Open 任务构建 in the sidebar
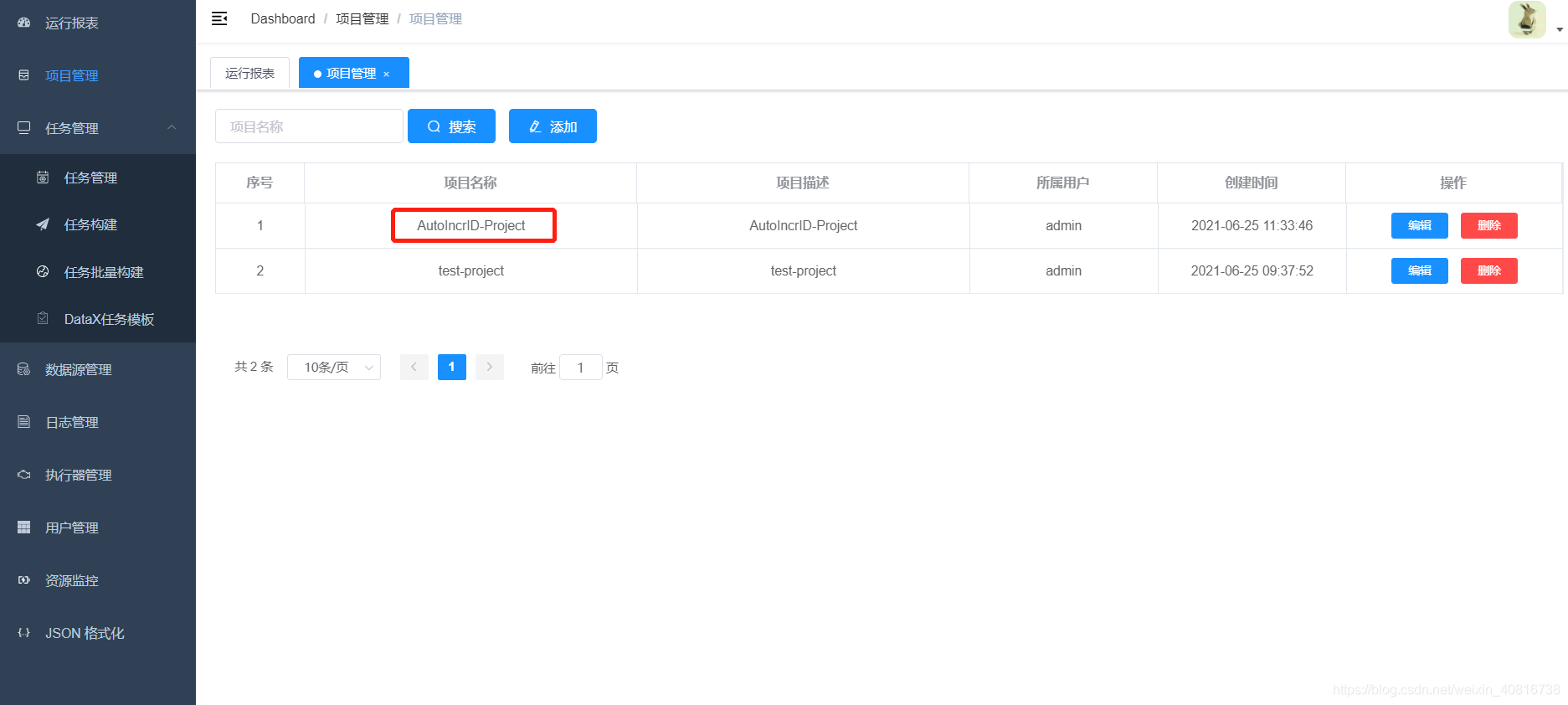This screenshot has height=705, width=1568. tap(90, 224)
